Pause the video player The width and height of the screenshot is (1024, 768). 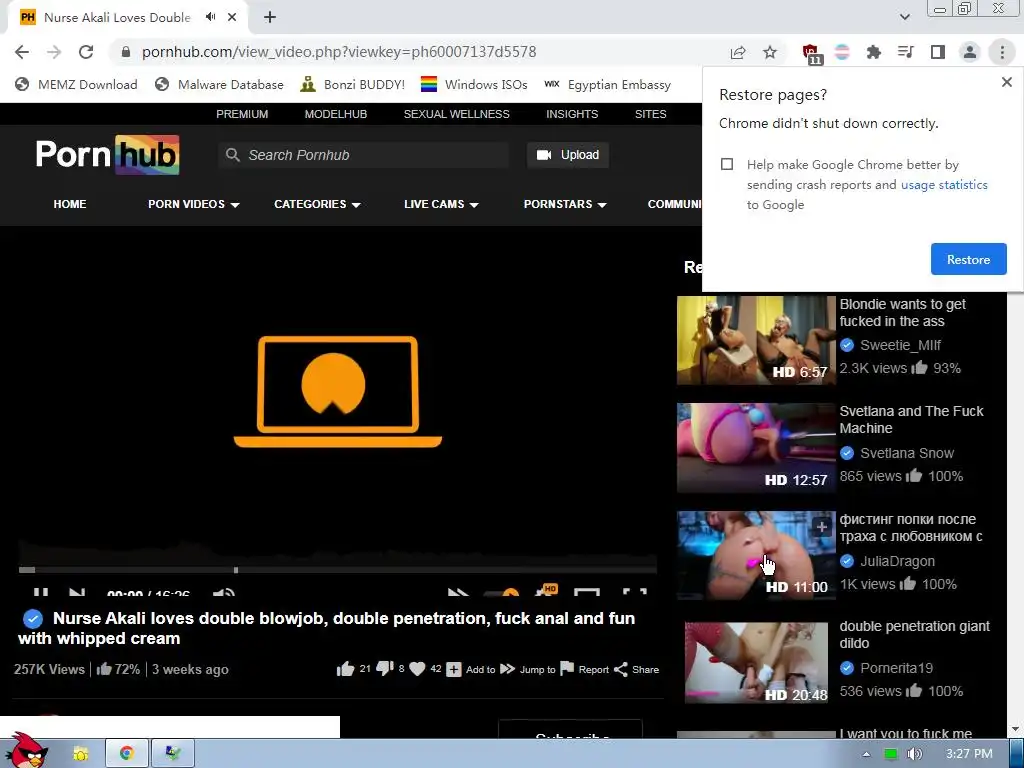point(40,592)
